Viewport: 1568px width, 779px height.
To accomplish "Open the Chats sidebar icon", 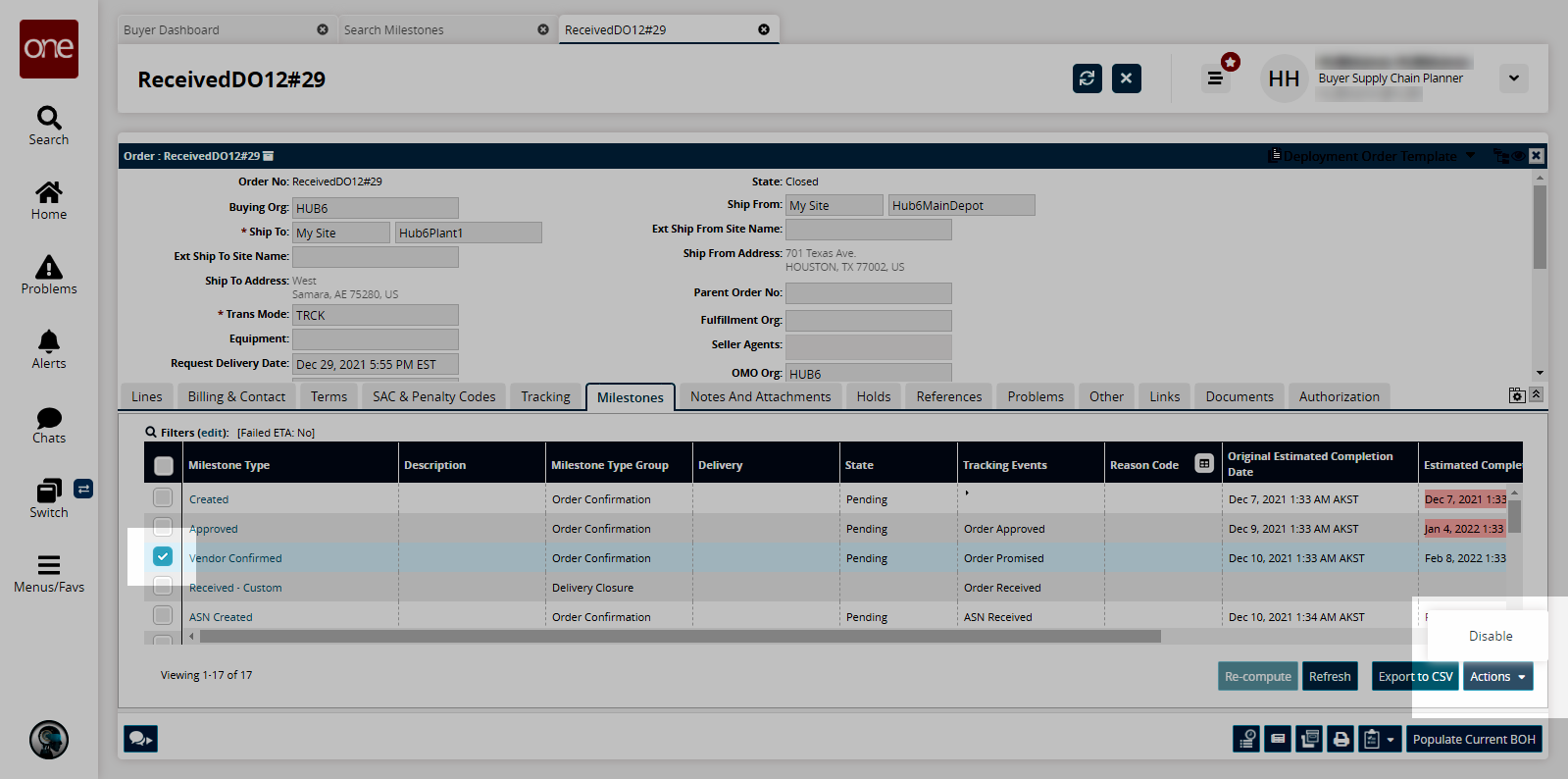I will click(x=49, y=425).
